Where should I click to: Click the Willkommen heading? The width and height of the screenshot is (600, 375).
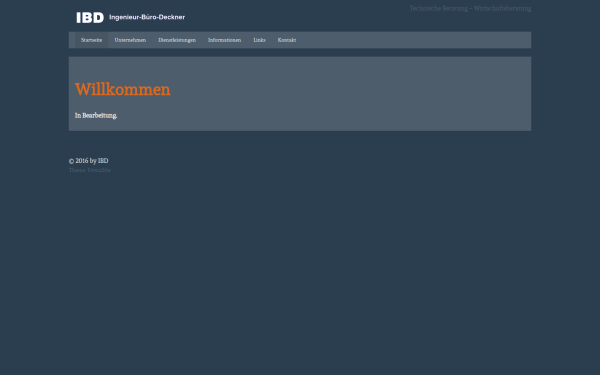click(122, 90)
